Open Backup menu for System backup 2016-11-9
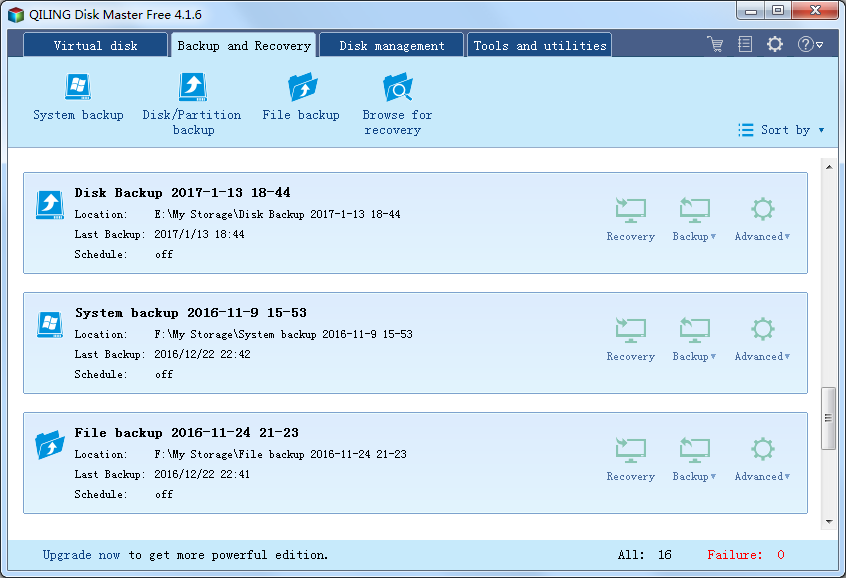Image resolution: width=846 pixels, height=578 pixels. click(694, 339)
